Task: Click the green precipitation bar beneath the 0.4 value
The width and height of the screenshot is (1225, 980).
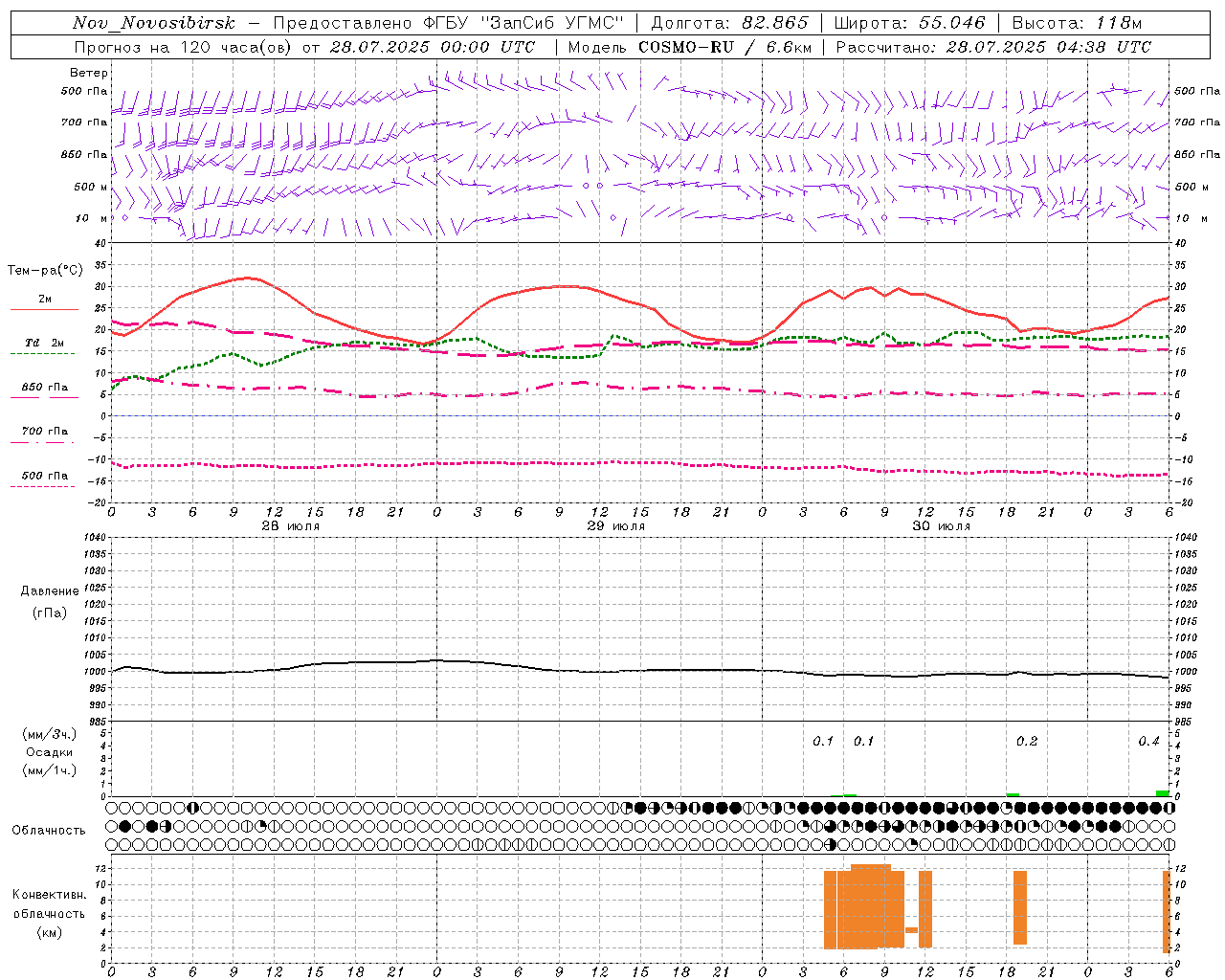Action: point(1162,793)
